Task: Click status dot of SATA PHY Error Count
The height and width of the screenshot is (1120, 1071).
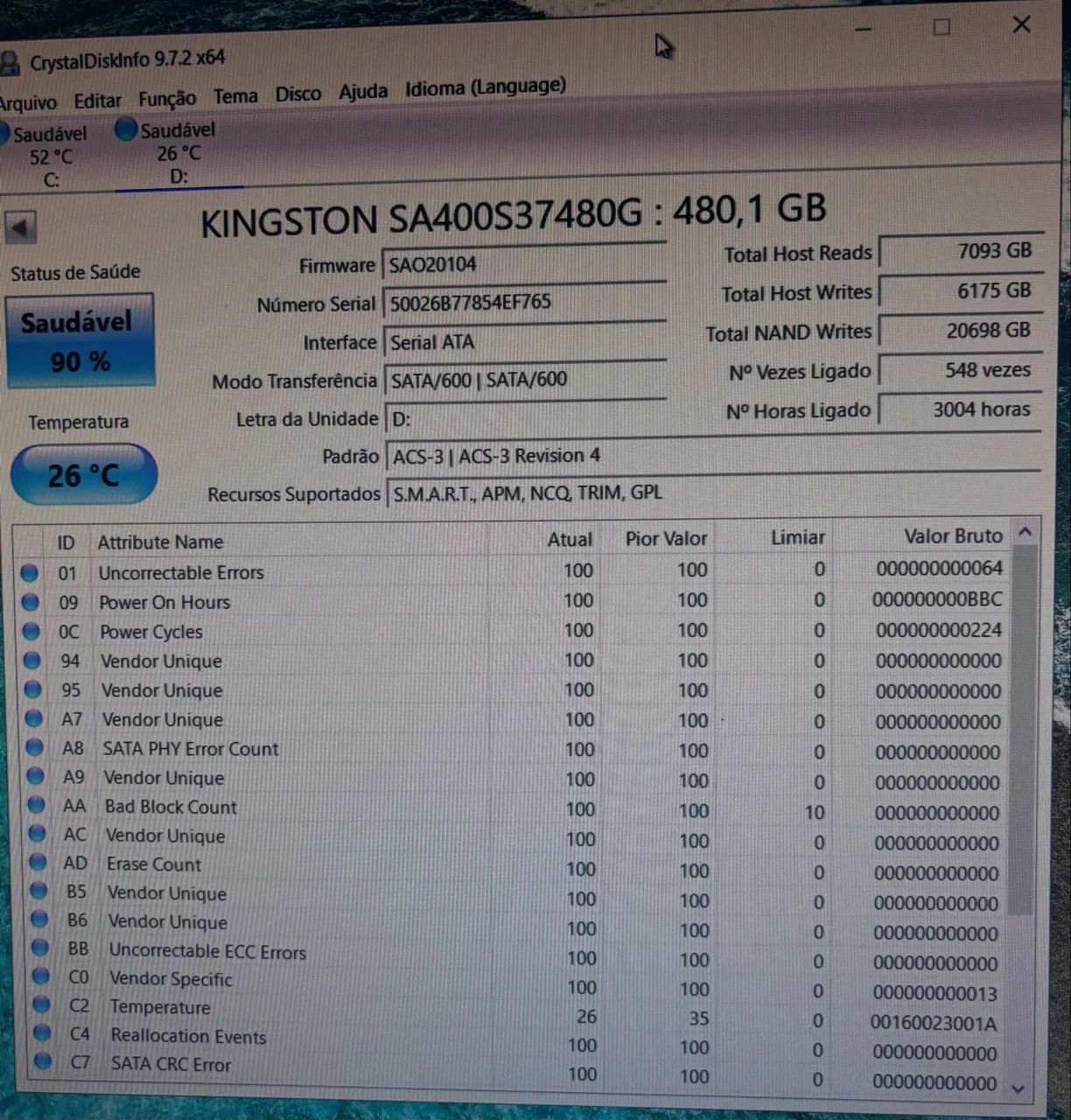Action: pos(34,748)
